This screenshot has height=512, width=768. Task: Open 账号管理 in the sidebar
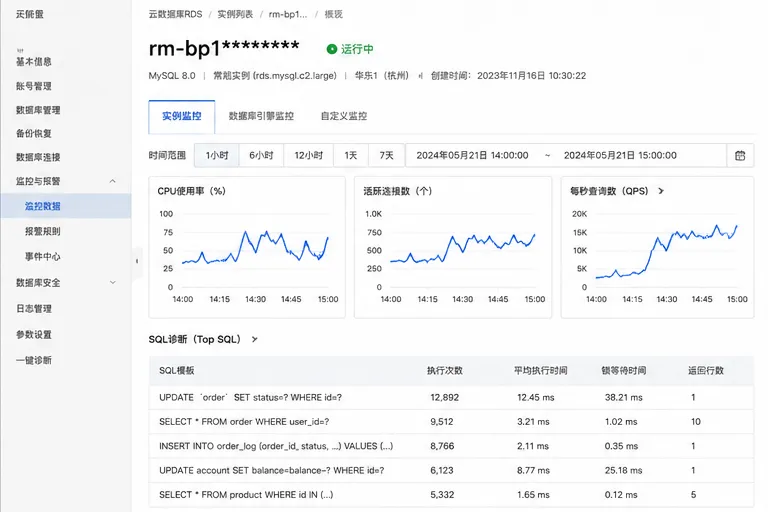pyautogui.click(x=33, y=86)
